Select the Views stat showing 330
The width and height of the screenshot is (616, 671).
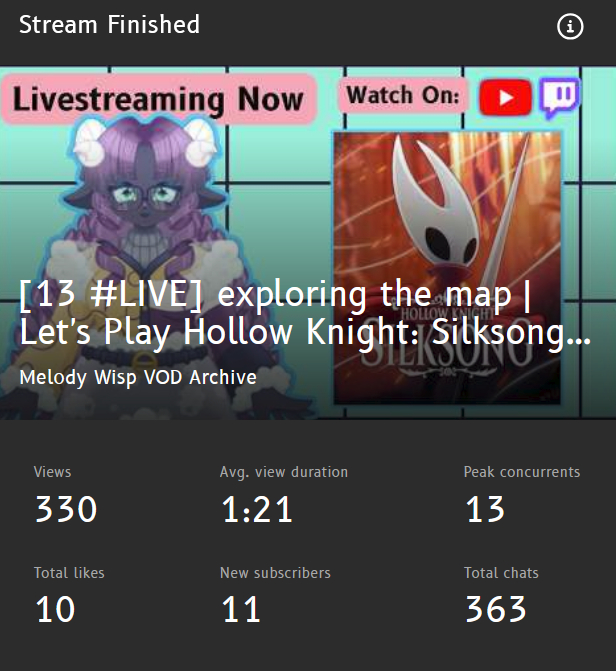tap(66, 509)
